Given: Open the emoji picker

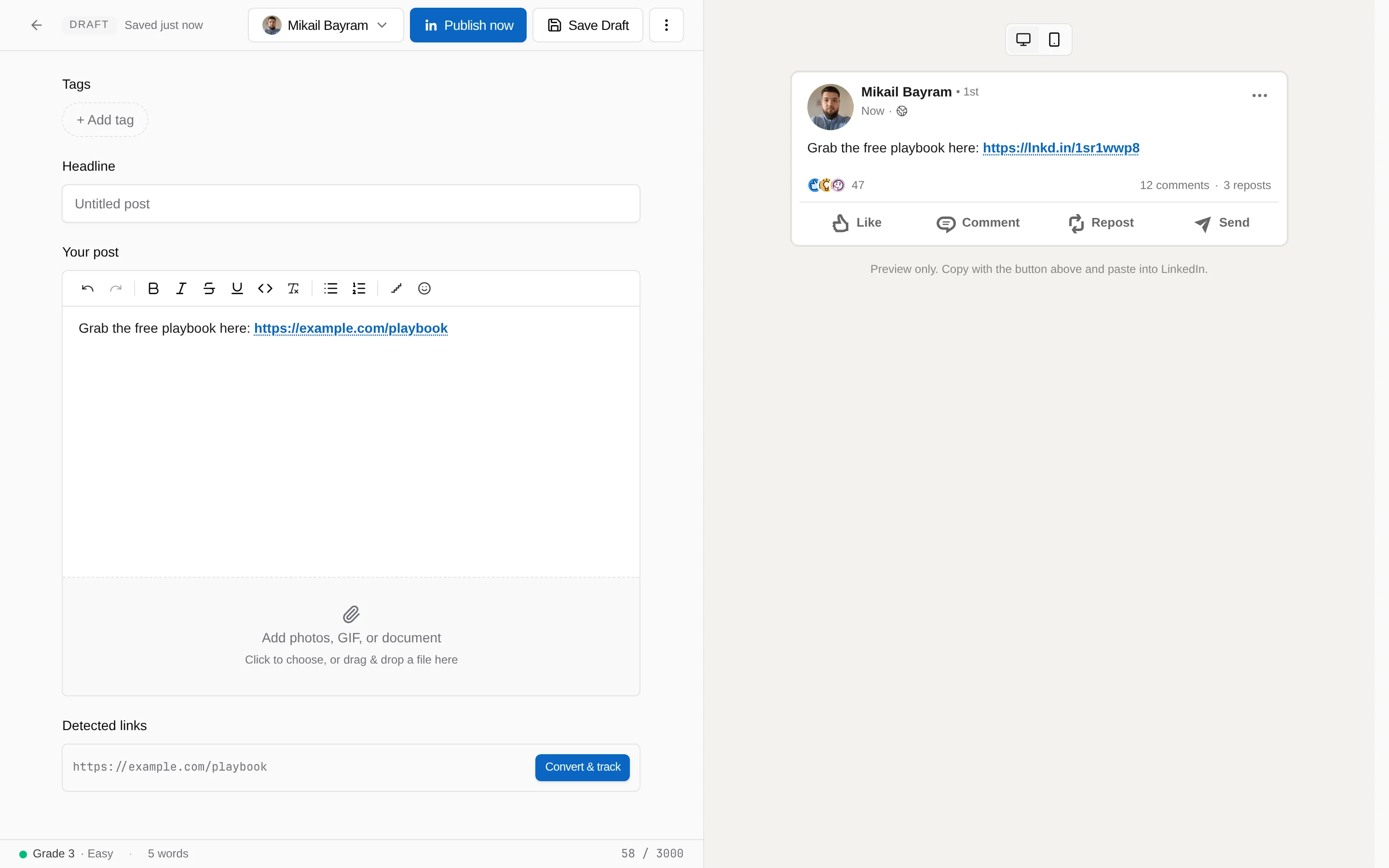Looking at the screenshot, I should (424, 288).
